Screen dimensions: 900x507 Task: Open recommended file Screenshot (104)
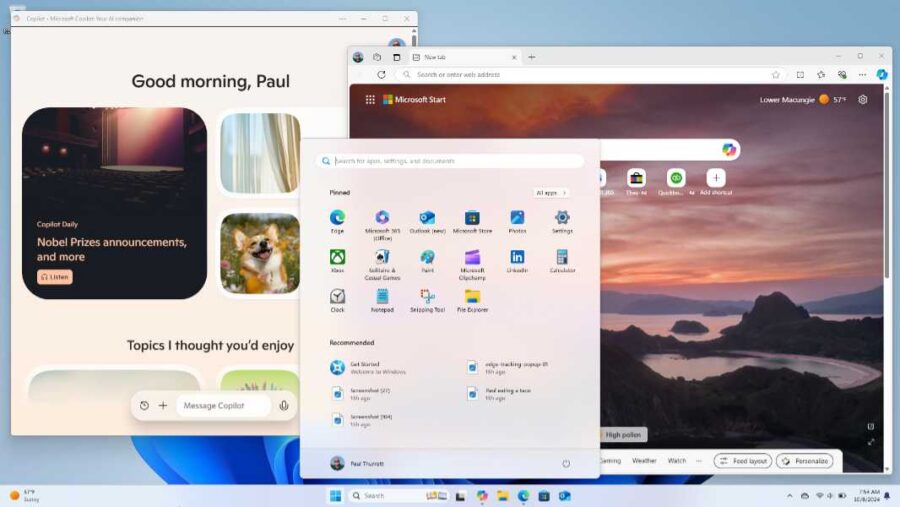pyautogui.click(x=362, y=420)
